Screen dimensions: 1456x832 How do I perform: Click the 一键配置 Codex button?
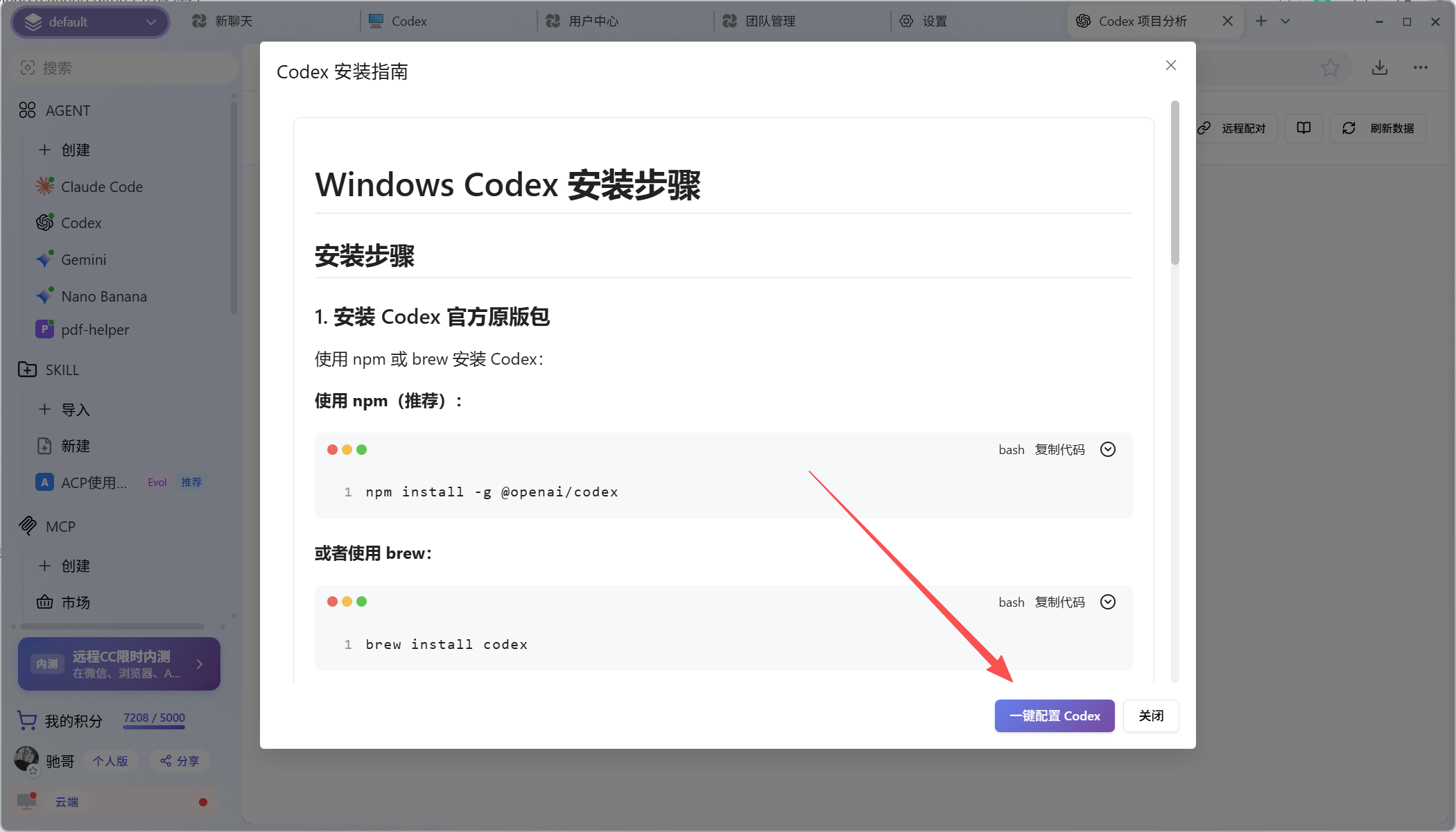[x=1054, y=716]
